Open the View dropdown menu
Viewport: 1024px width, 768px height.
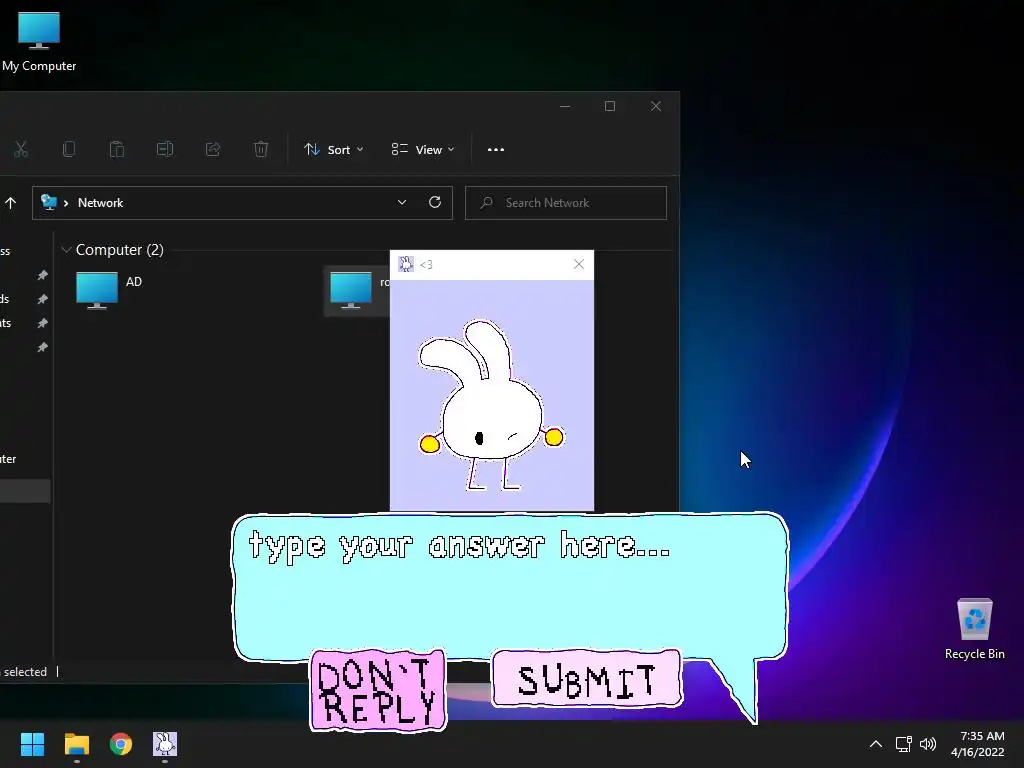point(423,150)
